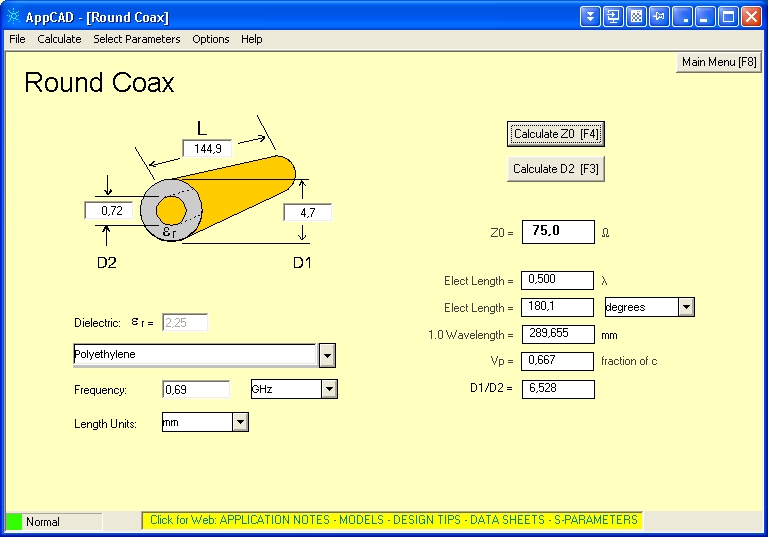Image resolution: width=768 pixels, height=537 pixels.
Task: Open the Options menu
Action: (x=211, y=39)
